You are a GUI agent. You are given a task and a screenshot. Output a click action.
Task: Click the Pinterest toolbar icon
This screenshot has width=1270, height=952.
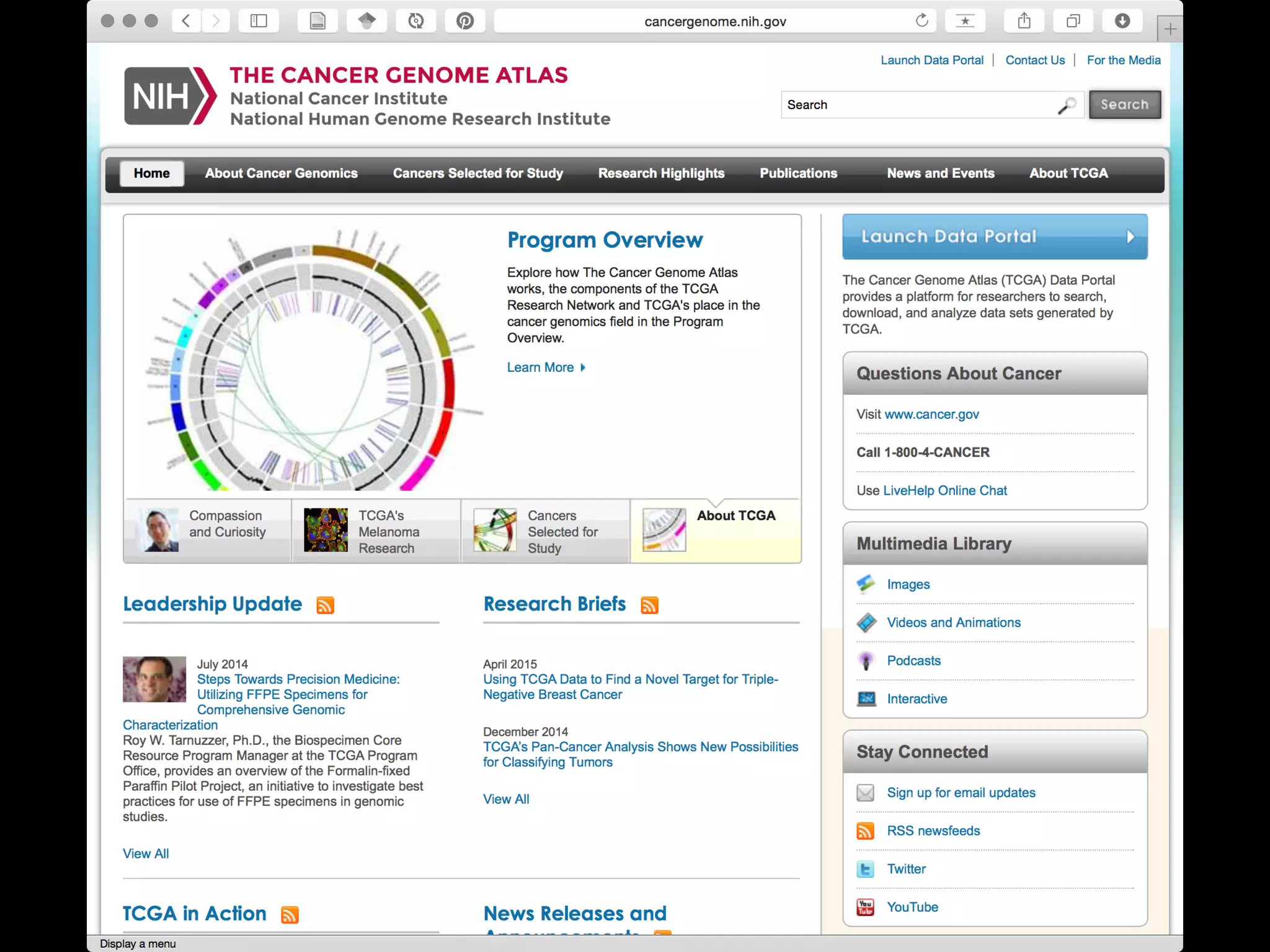tap(465, 21)
